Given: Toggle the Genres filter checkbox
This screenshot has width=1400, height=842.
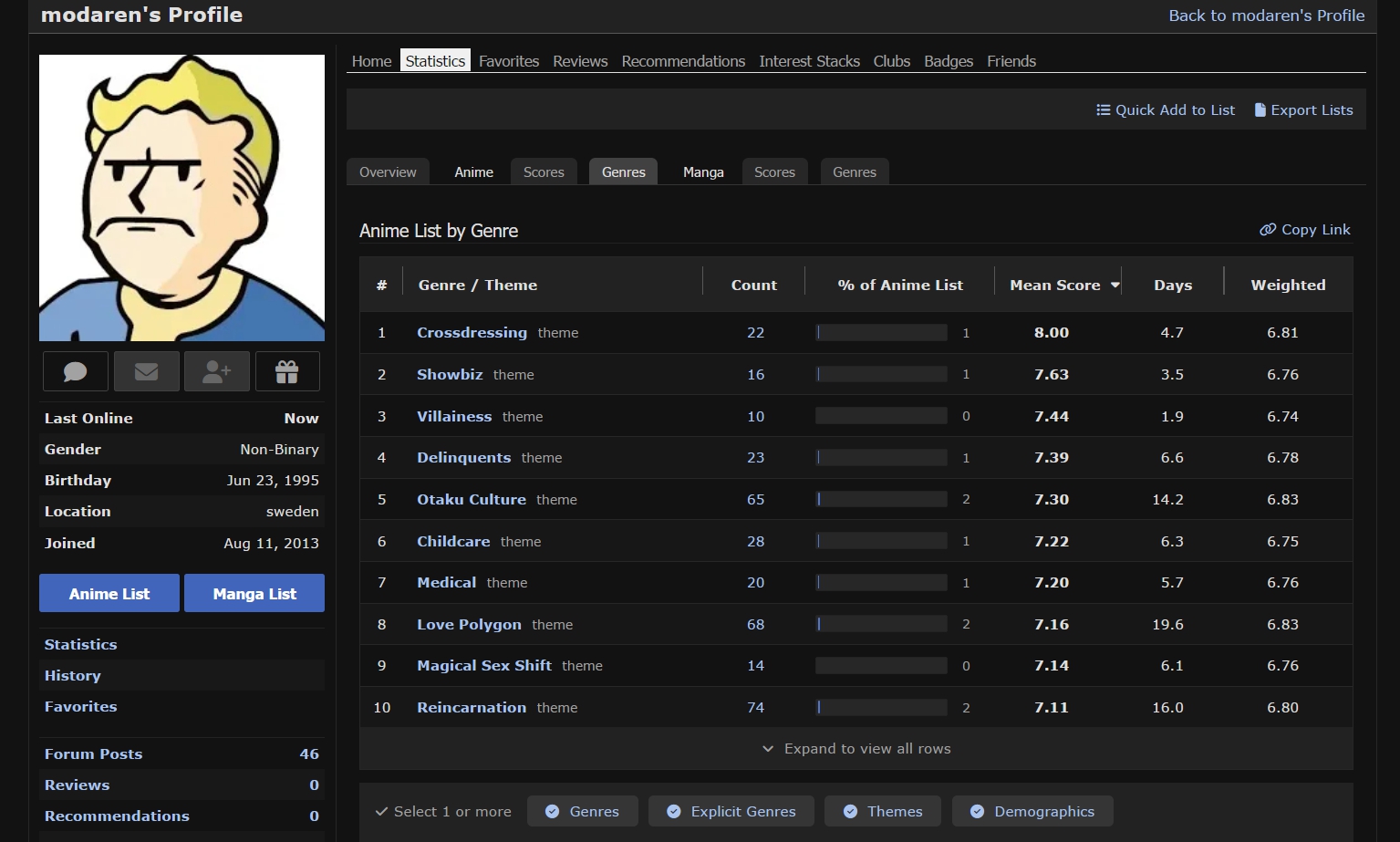Looking at the screenshot, I should (582, 811).
